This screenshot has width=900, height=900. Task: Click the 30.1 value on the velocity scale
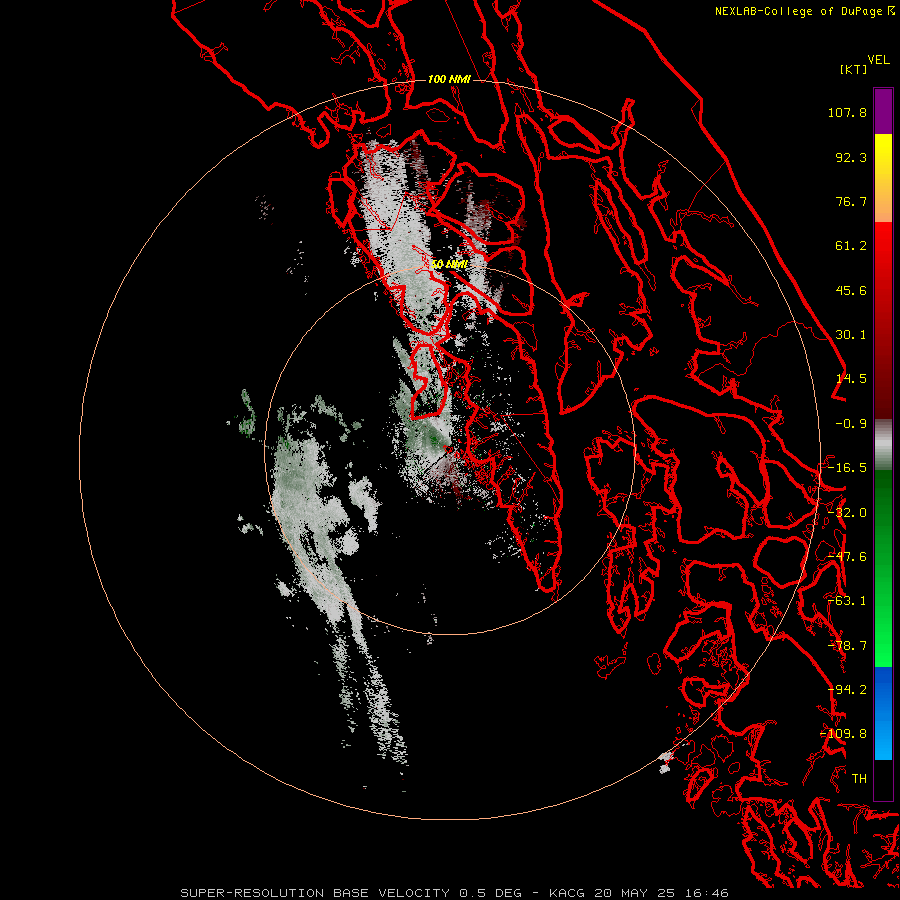851,335
